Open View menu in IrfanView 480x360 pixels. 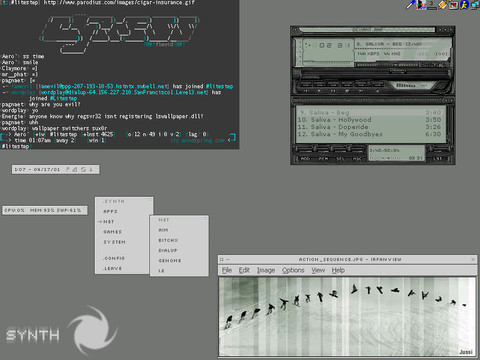[318, 270]
